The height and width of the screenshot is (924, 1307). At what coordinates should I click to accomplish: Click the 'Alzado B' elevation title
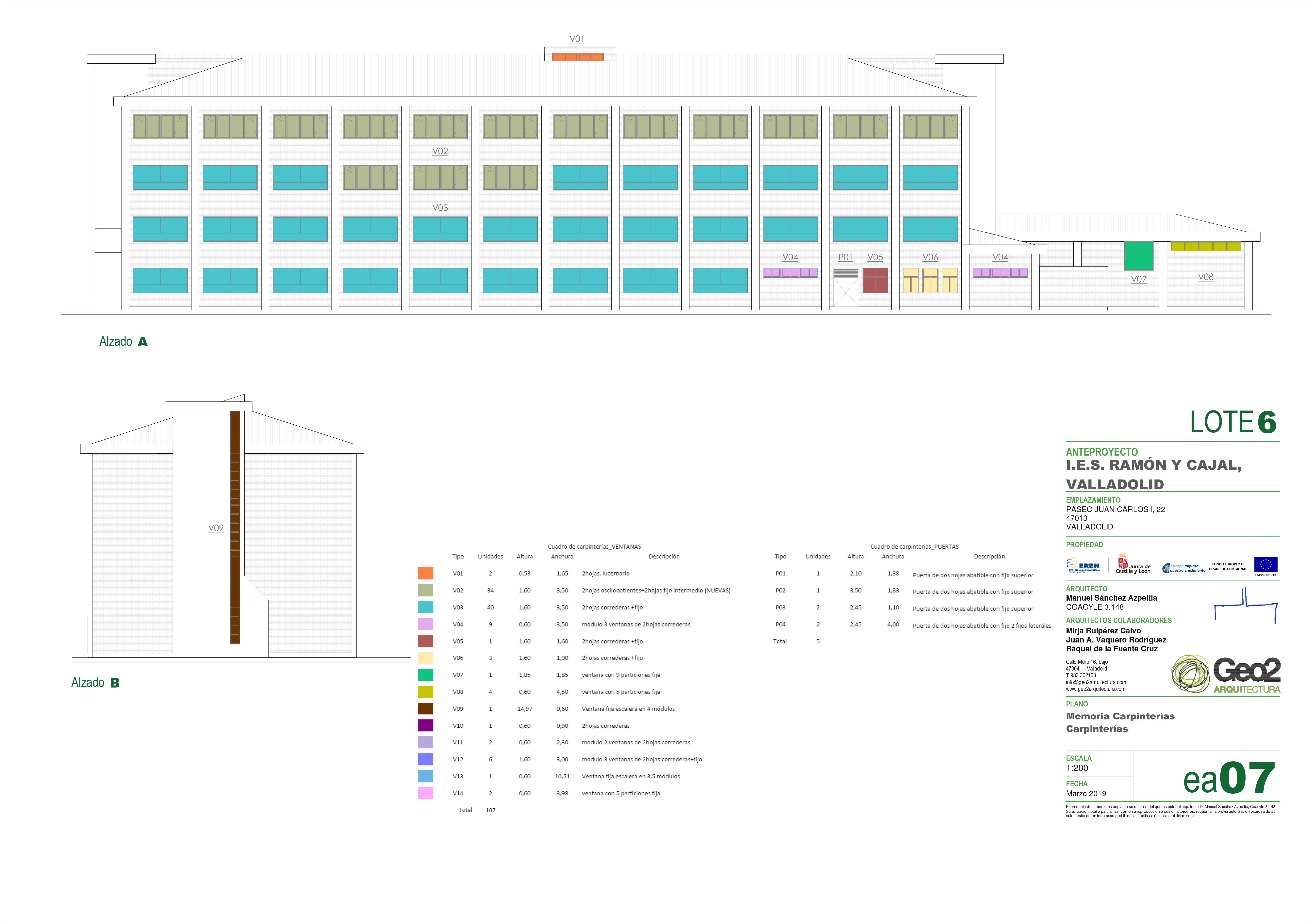point(96,682)
